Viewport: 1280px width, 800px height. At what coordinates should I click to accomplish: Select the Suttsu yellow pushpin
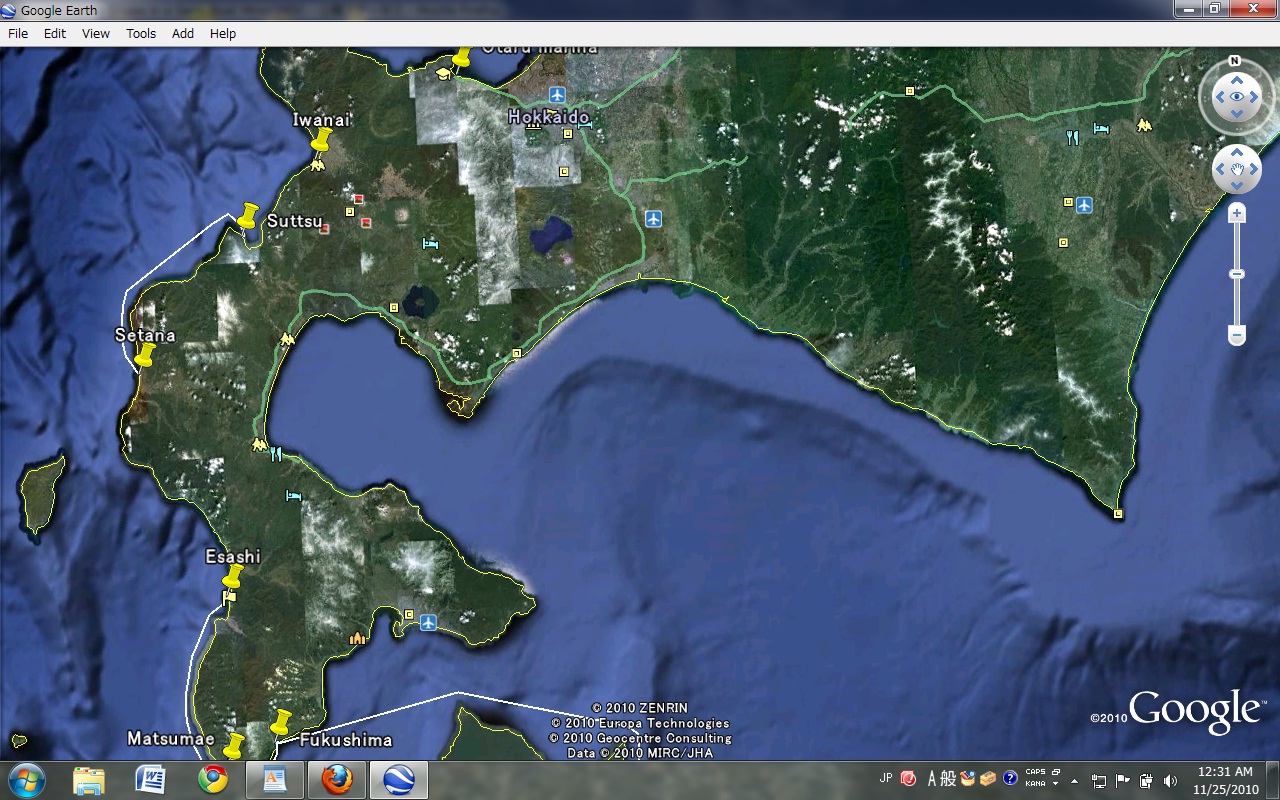249,214
